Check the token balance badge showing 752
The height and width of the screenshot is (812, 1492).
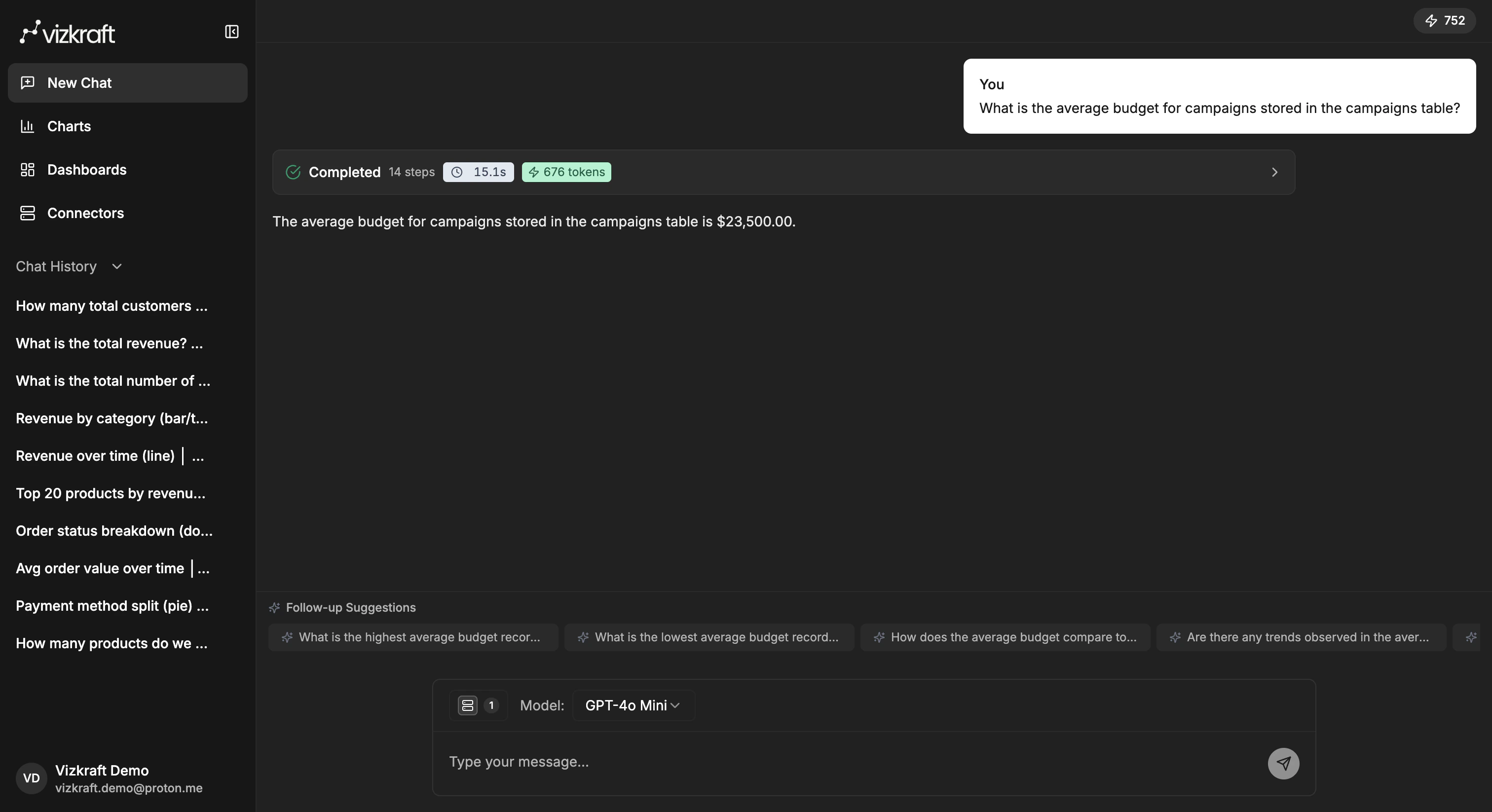[1445, 20]
